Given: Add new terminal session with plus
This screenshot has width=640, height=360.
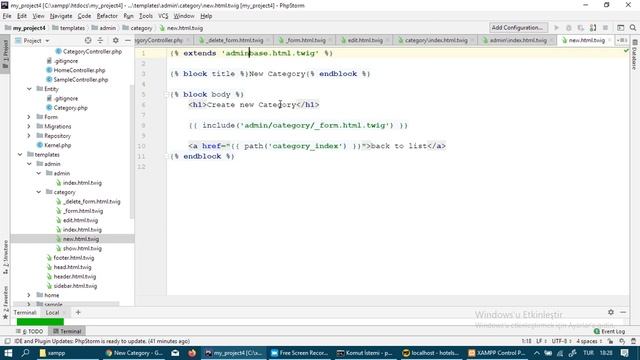Looking at the screenshot, I should point(78,313).
